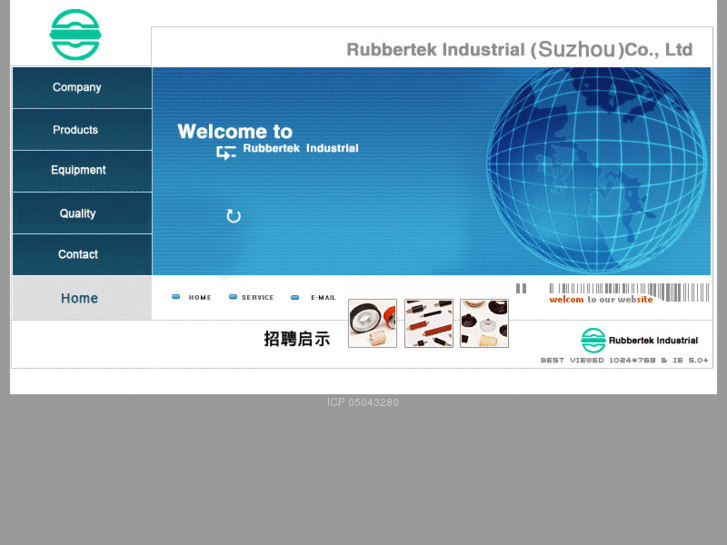
Task: Click the SERVICE link below the banner
Action: coord(257,297)
